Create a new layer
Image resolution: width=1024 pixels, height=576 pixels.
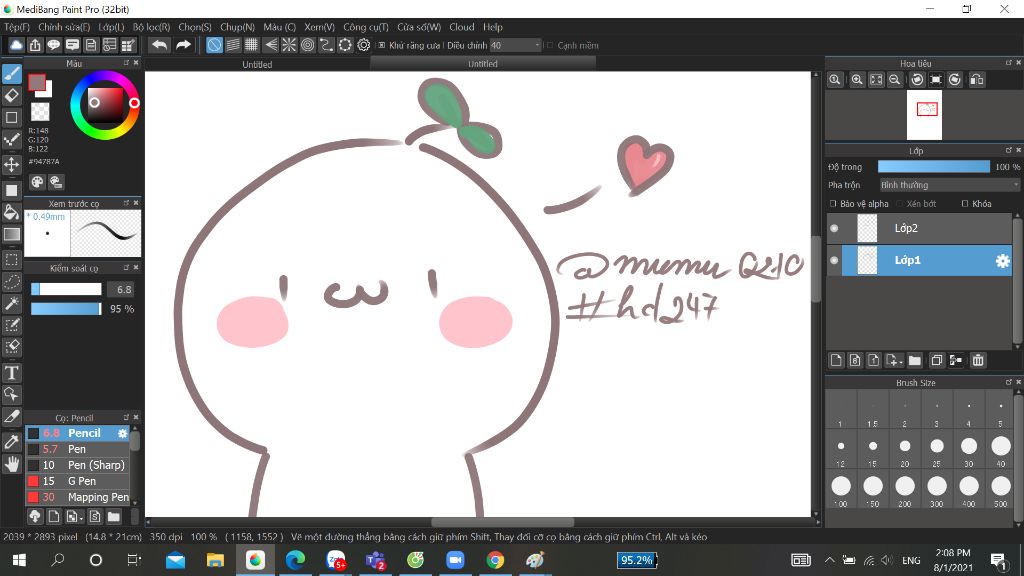pos(836,360)
